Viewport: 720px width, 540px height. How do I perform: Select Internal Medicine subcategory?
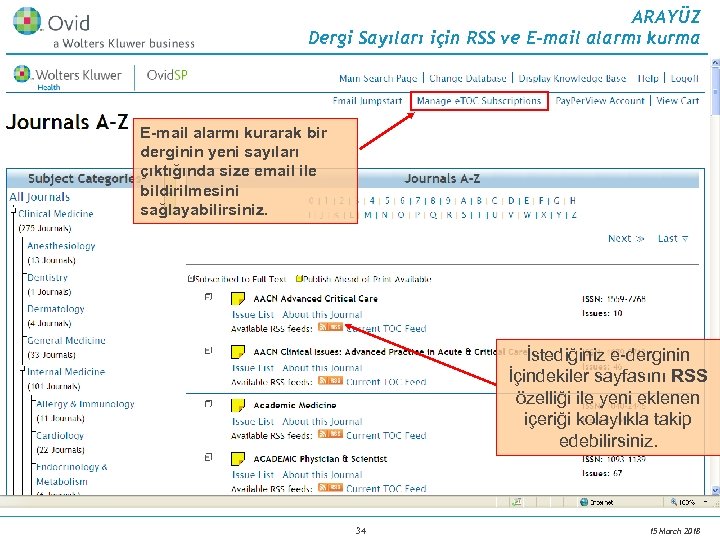[x=66, y=371]
